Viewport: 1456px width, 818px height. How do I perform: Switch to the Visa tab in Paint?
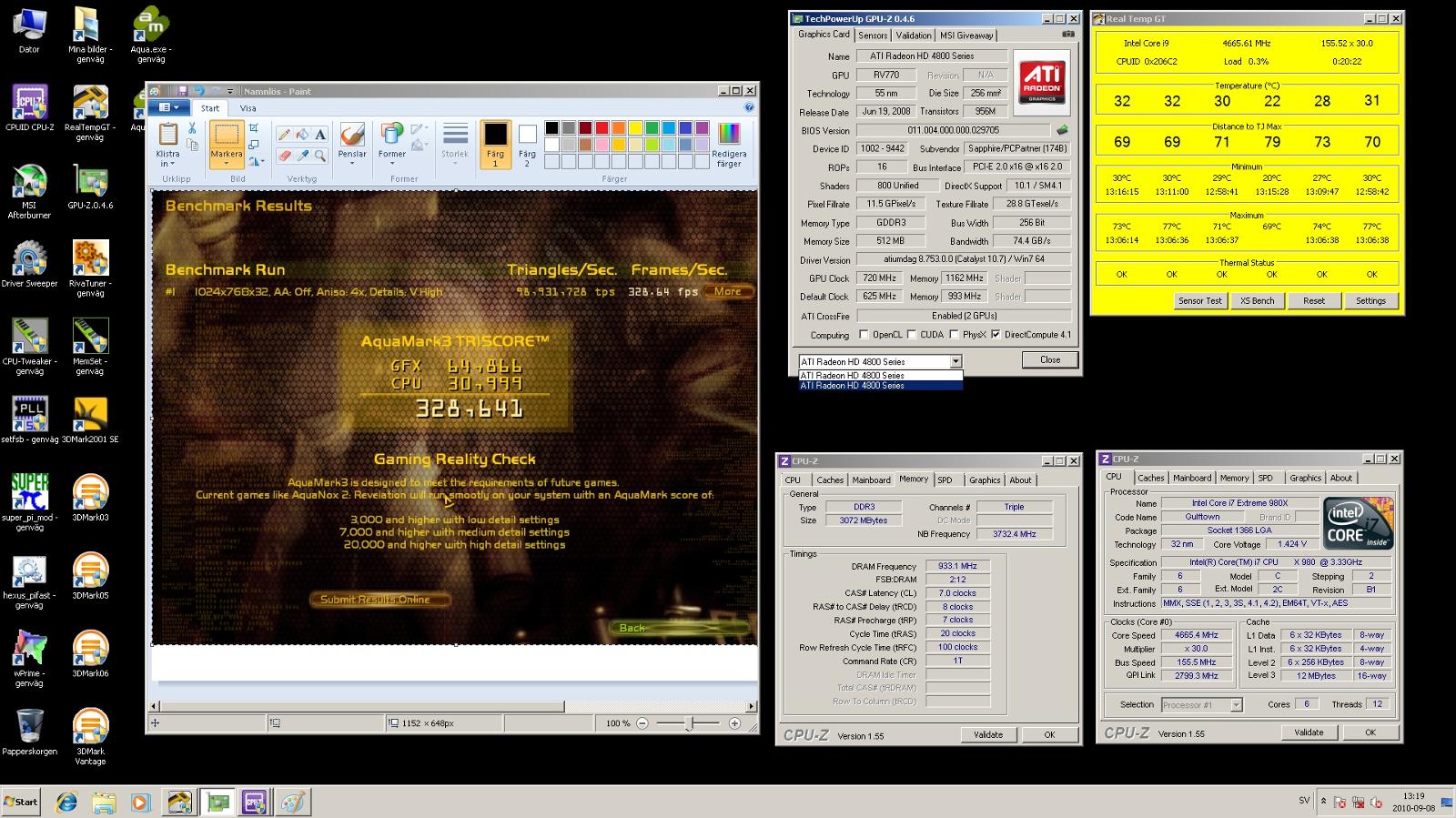248,108
